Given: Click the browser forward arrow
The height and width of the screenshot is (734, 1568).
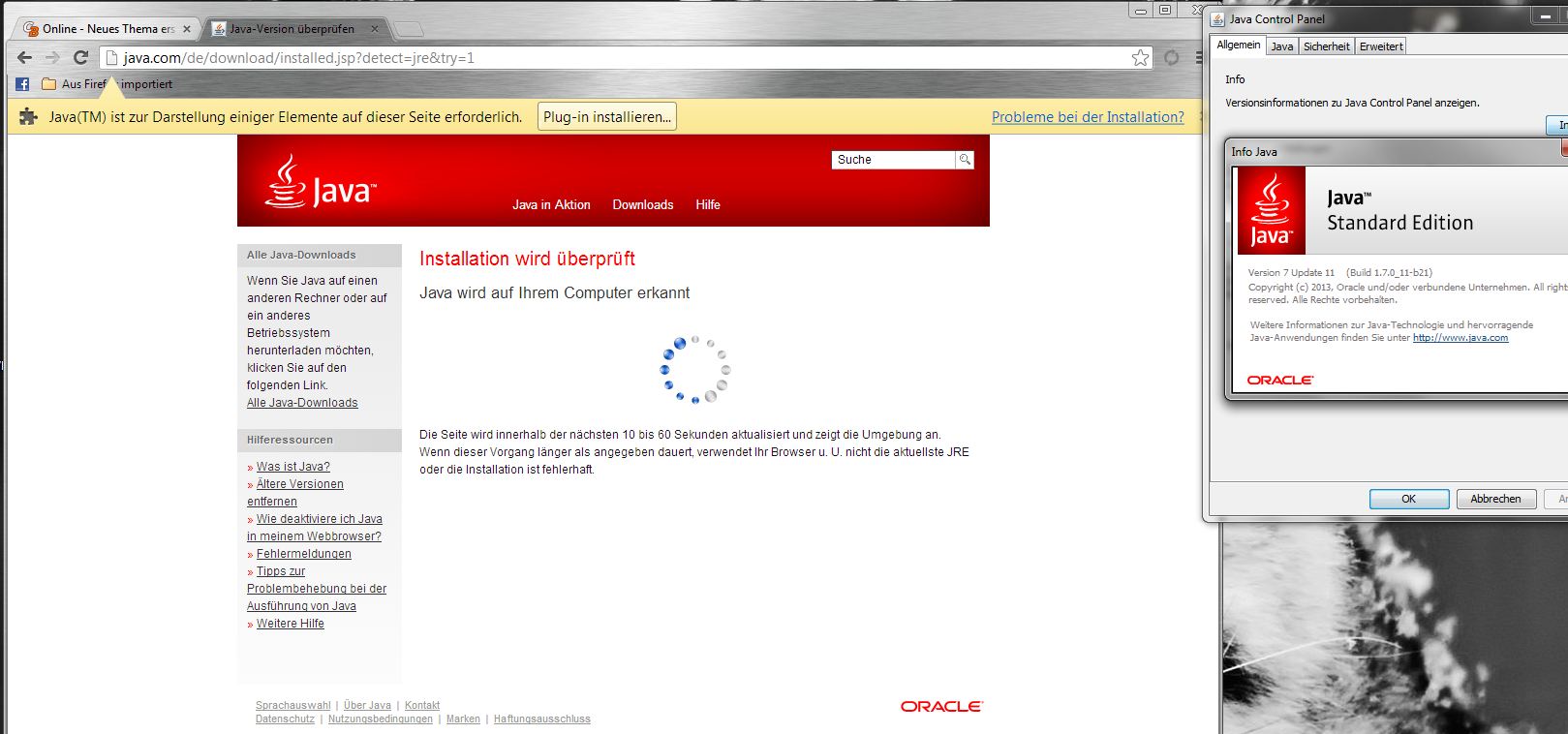Looking at the screenshot, I should tap(52, 58).
